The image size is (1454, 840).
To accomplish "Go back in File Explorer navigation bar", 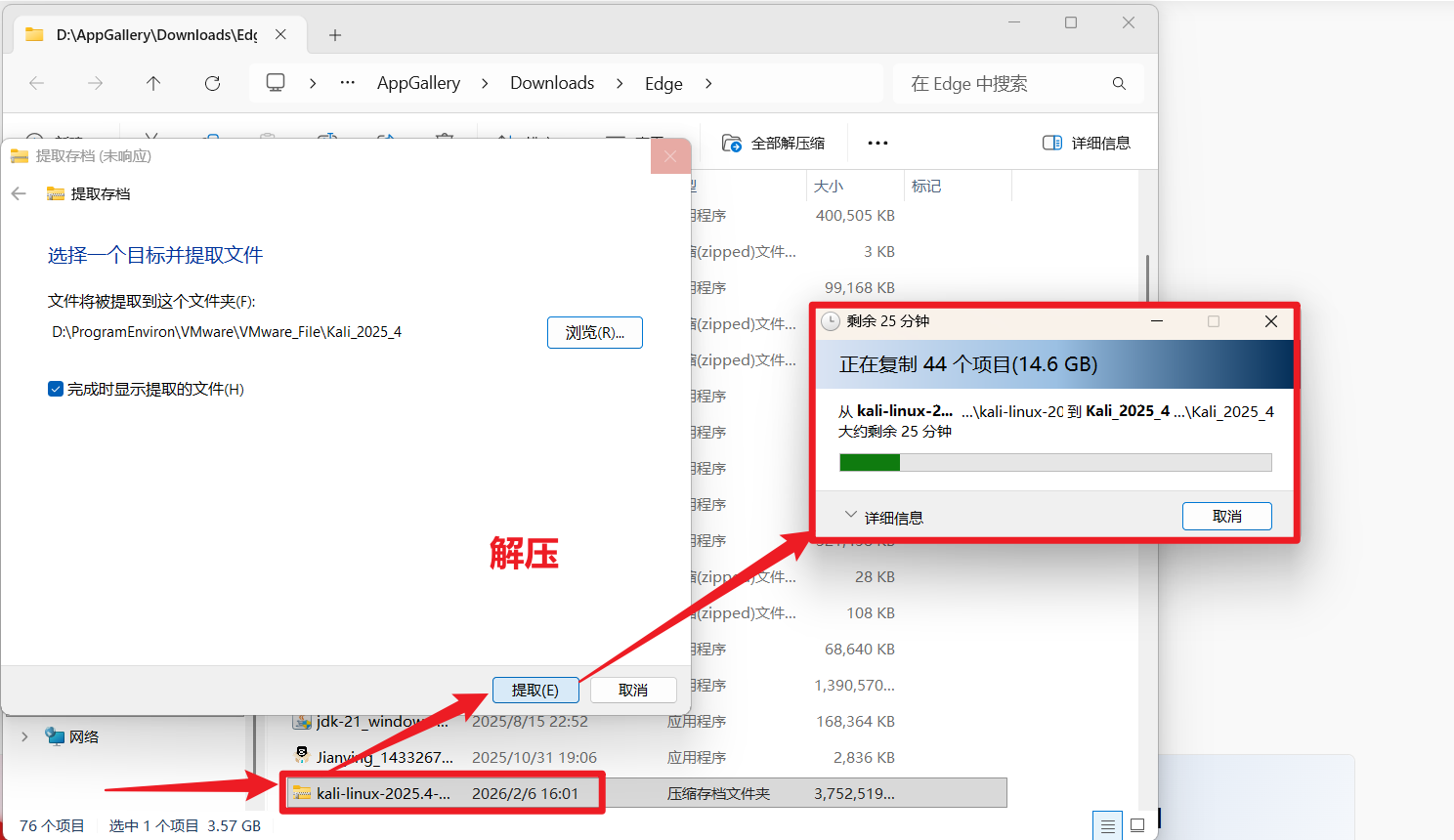I will 37,84.
